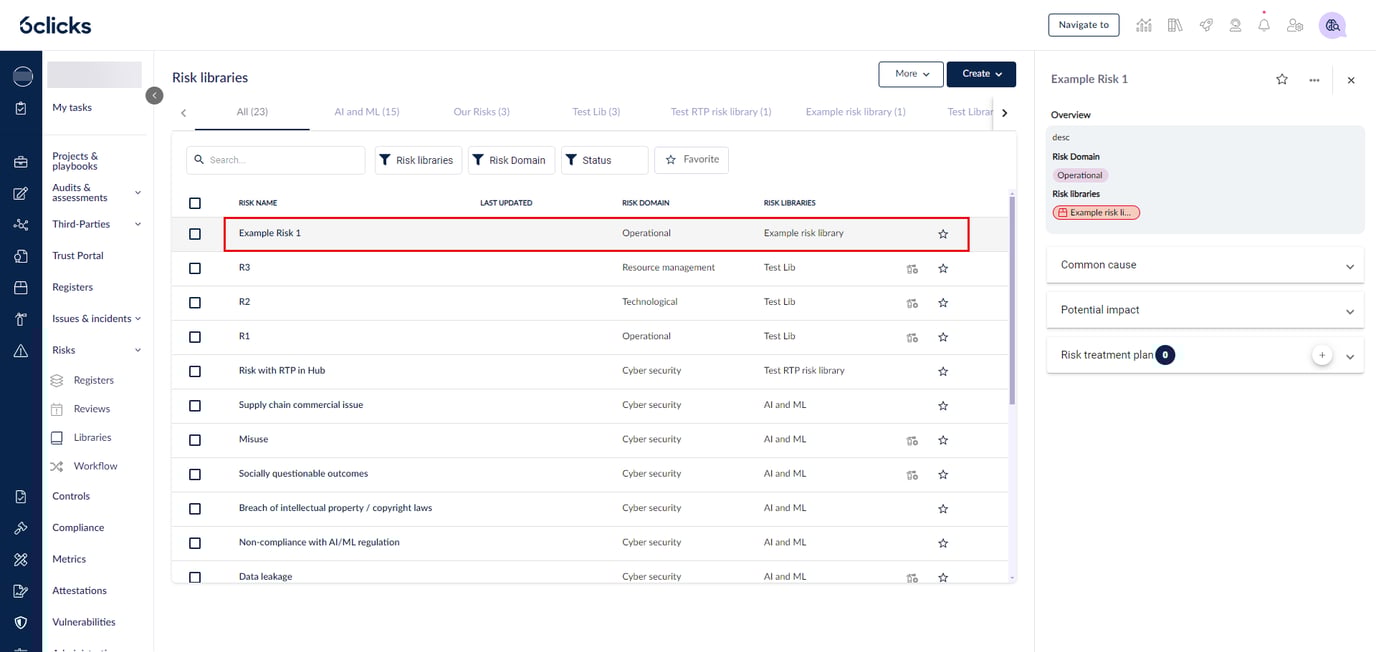Viewport: 1376px width, 652px height.
Task: Star Example Risk 1 in detail panel
Action: coord(1282,80)
